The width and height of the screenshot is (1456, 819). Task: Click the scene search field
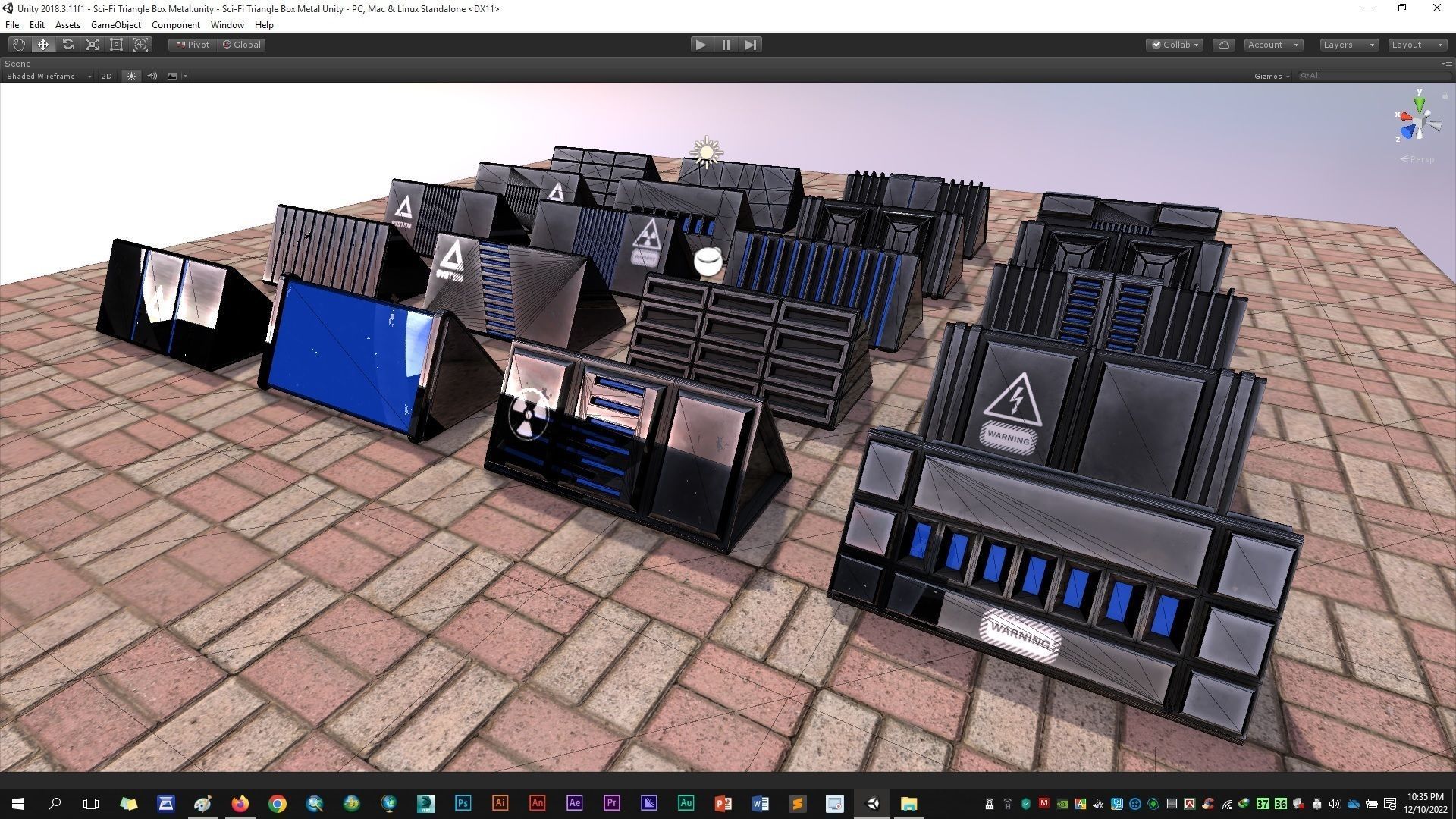click(x=1373, y=76)
